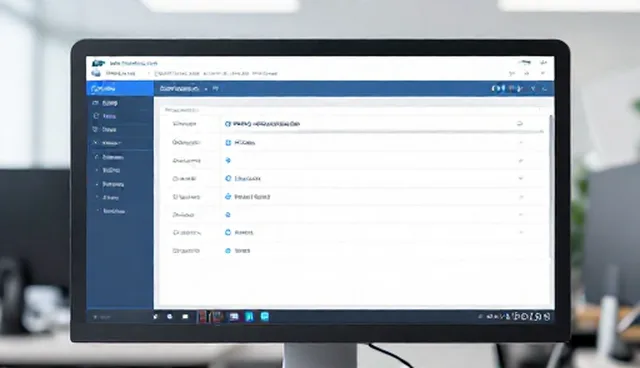Click the round icon beside the site address
The image size is (640, 368).
96,73
